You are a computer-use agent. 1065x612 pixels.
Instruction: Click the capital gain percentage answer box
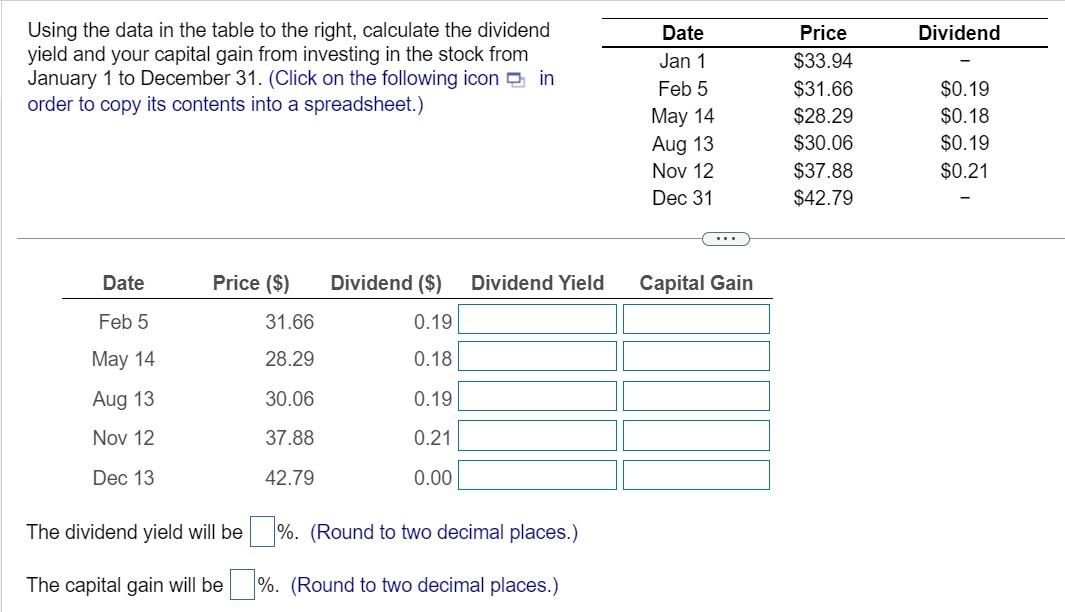point(241,585)
